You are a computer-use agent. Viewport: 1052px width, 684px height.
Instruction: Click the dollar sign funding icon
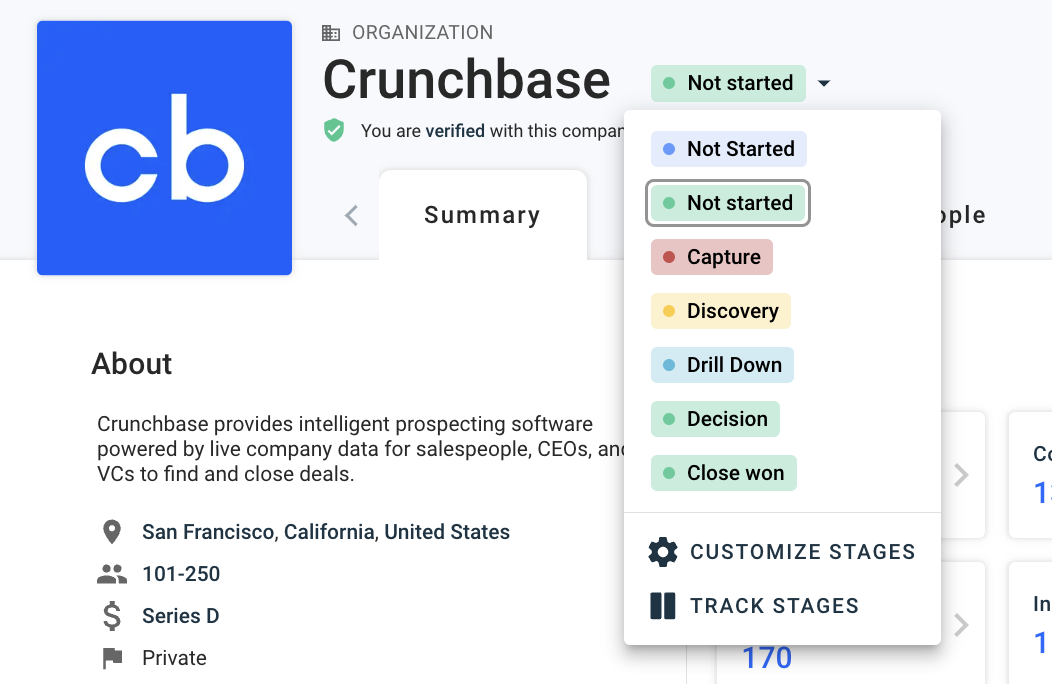coord(112,616)
